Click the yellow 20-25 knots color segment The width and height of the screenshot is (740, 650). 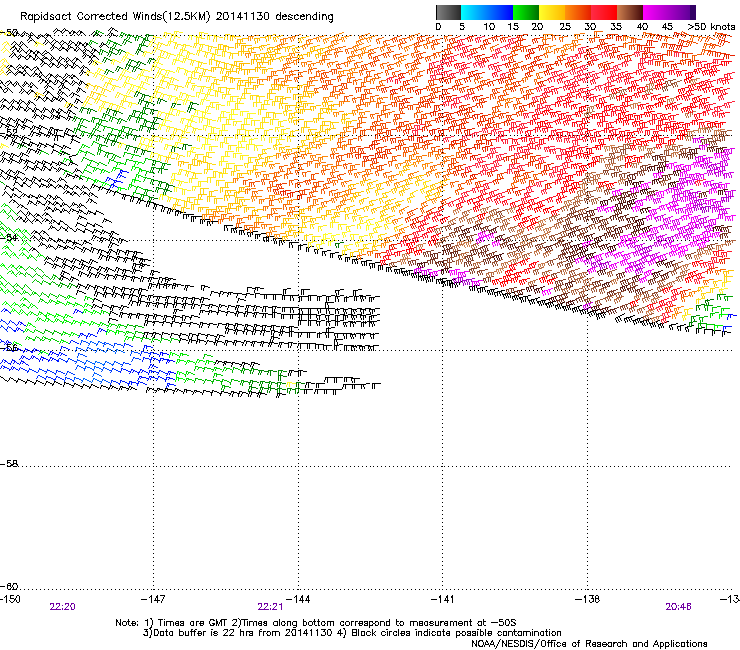click(x=552, y=12)
